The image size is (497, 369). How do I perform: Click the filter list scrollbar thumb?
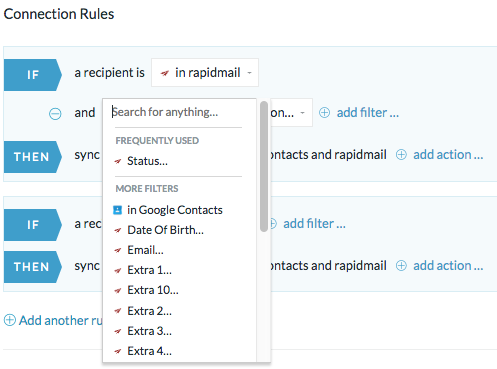[264, 166]
